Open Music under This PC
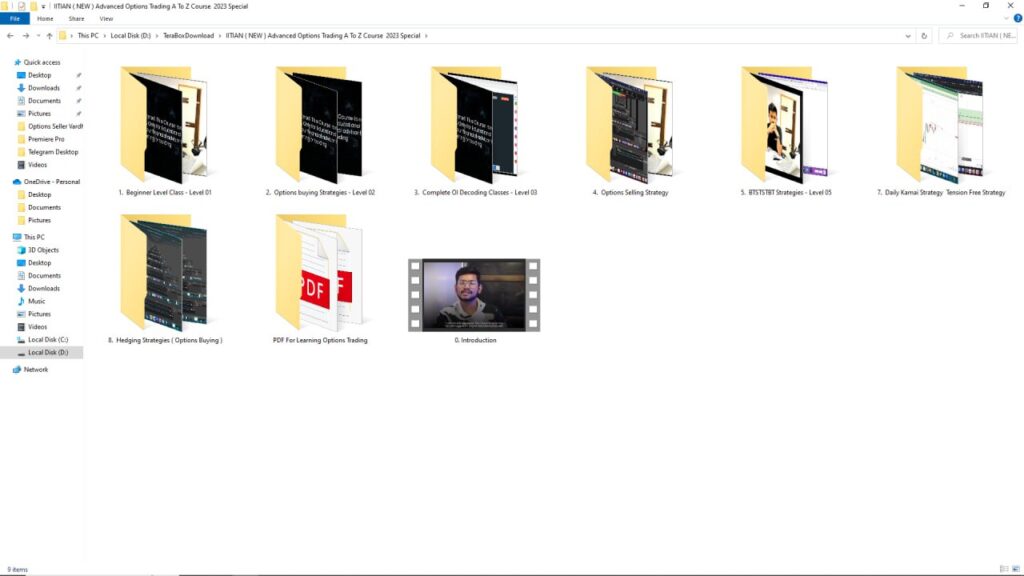This screenshot has width=1024, height=576. [37, 301]
